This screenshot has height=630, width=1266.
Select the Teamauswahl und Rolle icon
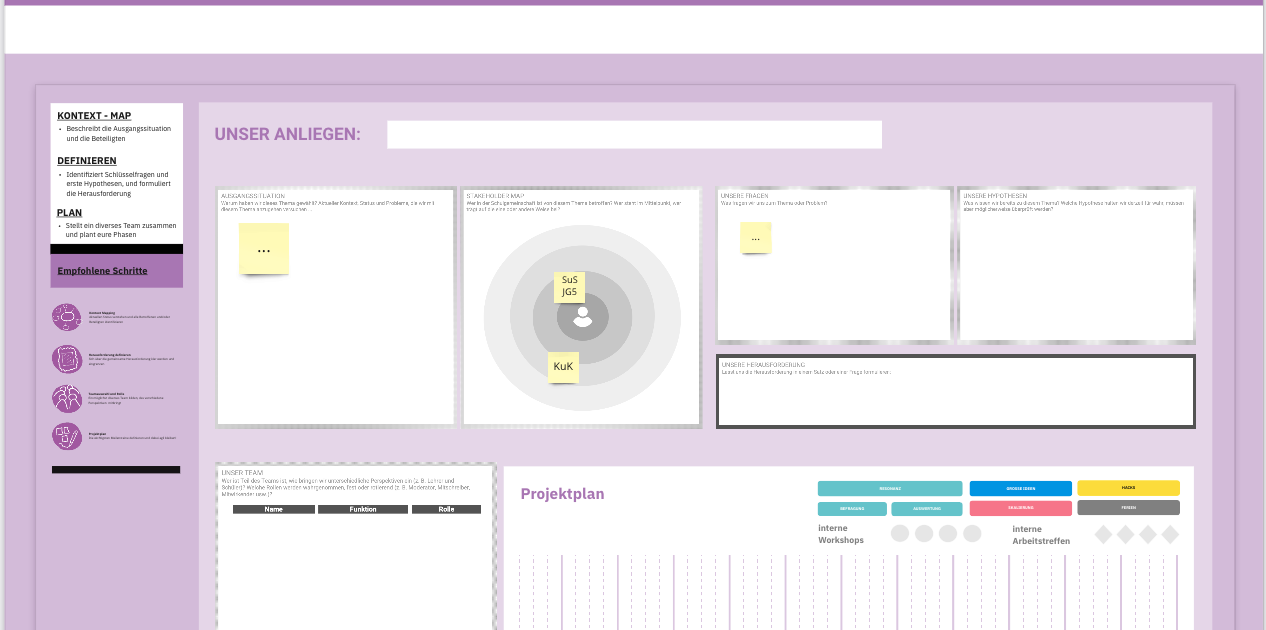(67, 398)
